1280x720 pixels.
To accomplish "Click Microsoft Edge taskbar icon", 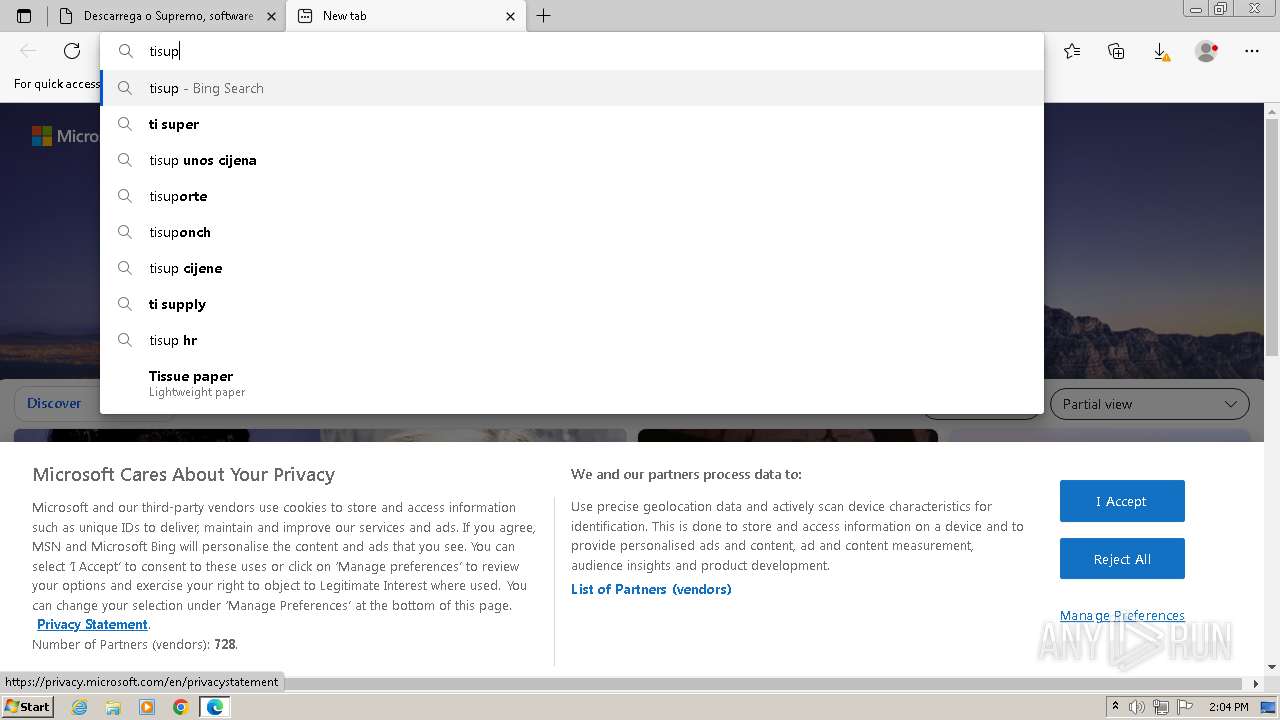I will (x=215, y=707).
